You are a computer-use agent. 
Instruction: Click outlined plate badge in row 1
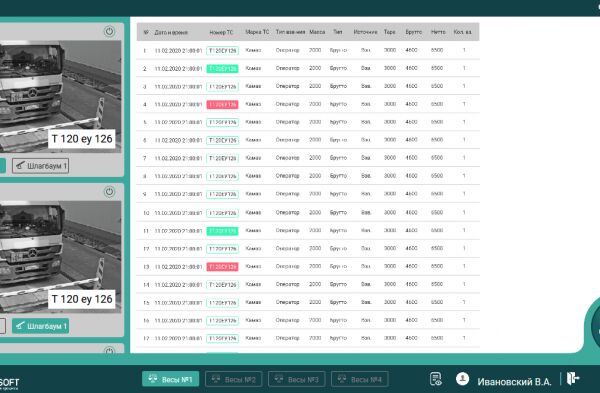coord(222,51)
